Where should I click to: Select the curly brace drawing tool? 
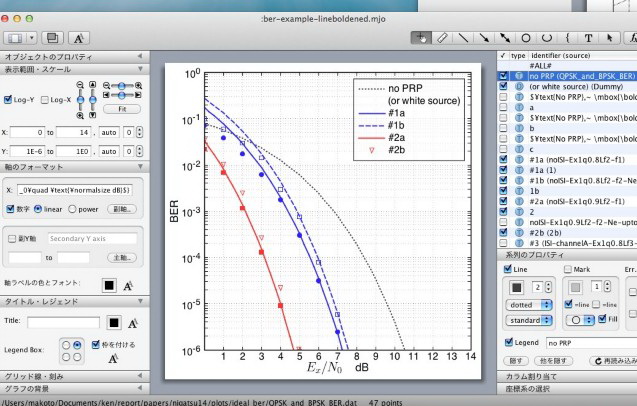pos(568,38)
